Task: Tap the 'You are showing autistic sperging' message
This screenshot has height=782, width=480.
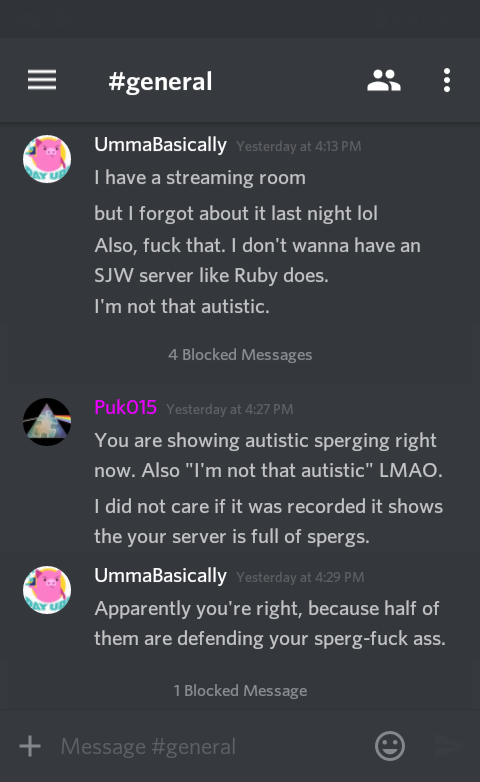Action: [x=268, y=455]
